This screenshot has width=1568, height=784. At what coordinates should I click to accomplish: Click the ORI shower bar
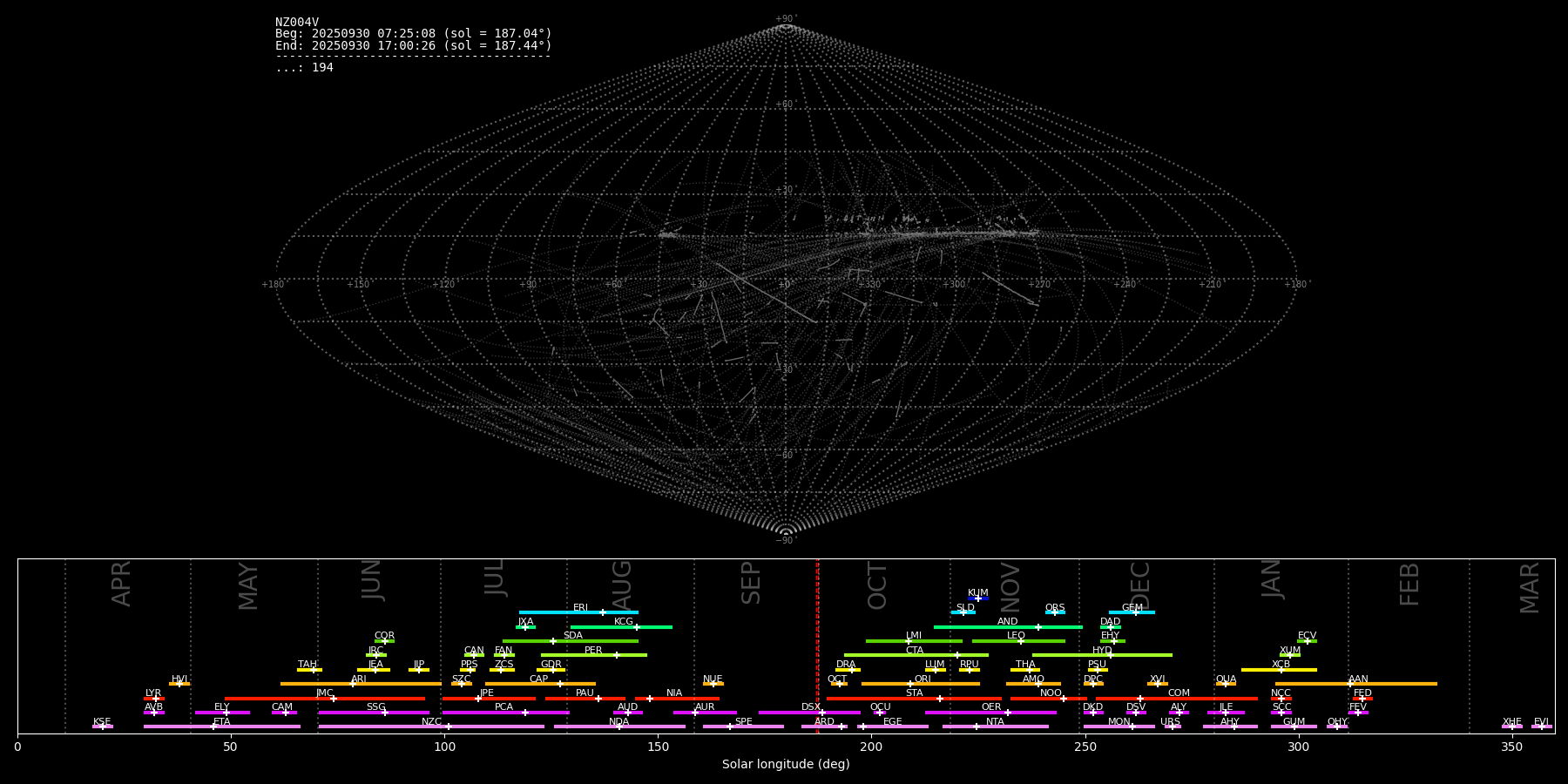921,684
